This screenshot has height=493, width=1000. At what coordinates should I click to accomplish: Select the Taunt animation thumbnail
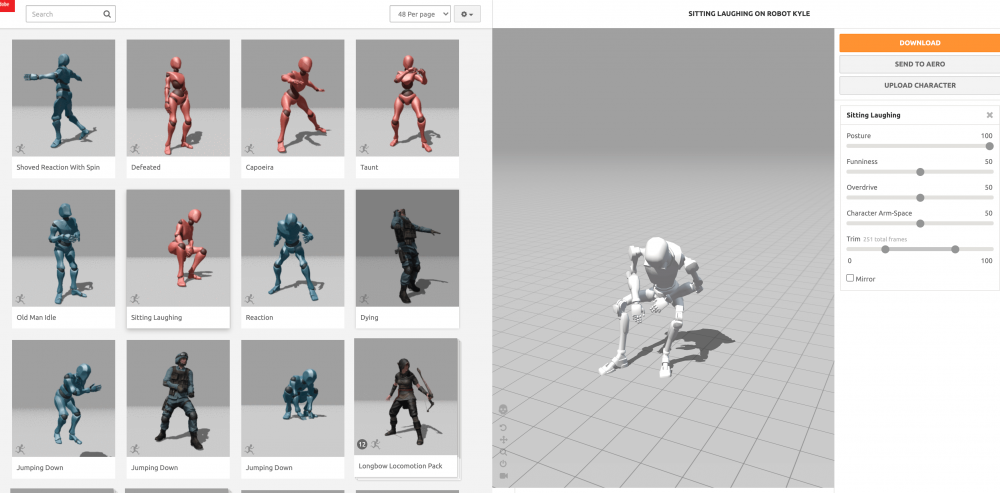pos(408,98)
